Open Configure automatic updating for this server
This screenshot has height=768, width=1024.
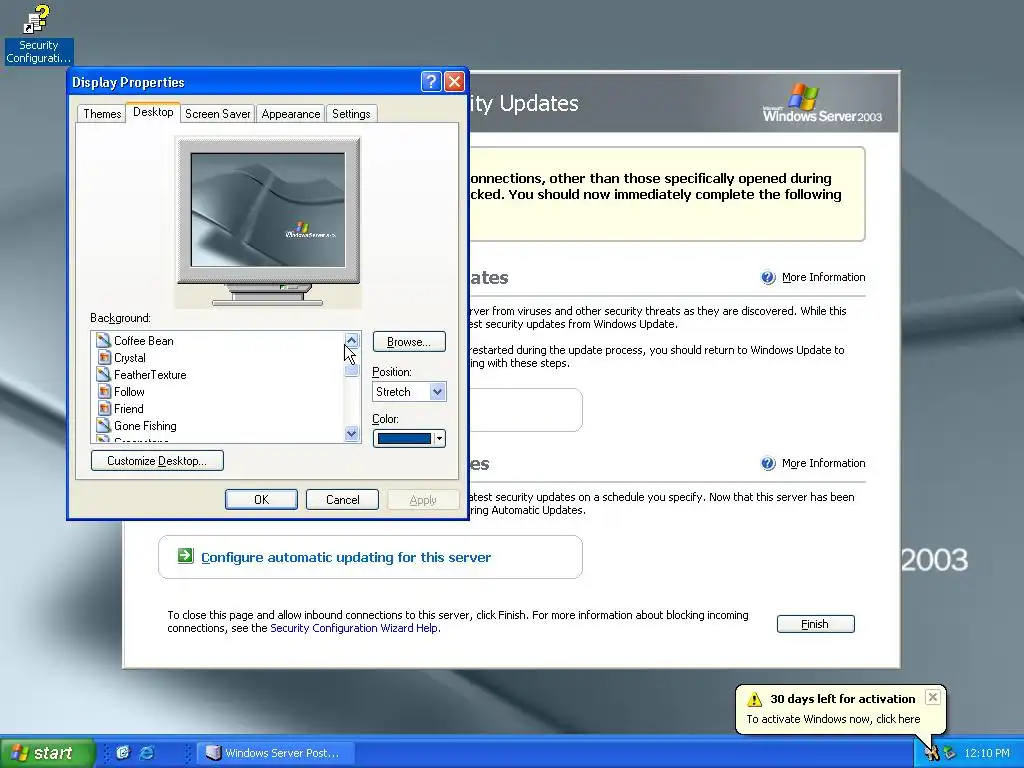(345, 557)
